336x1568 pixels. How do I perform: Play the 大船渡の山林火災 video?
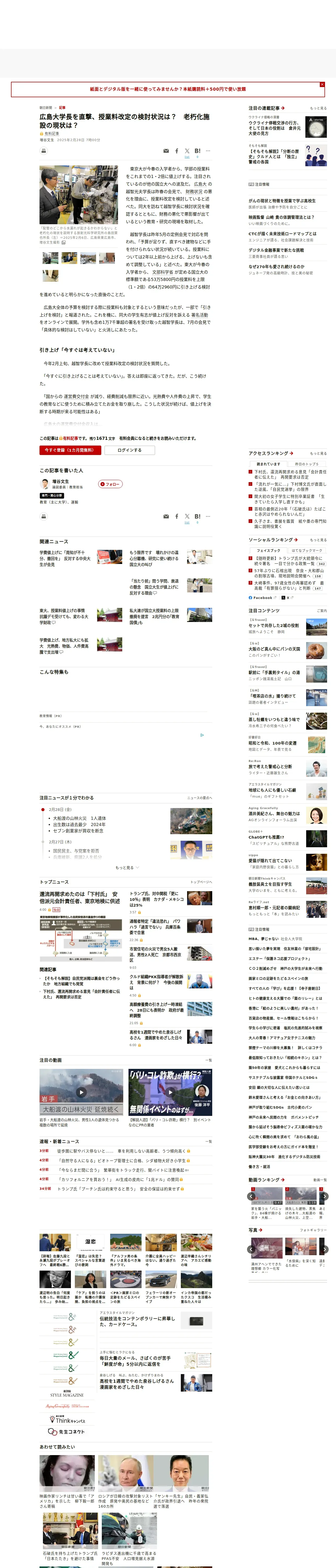(x=81, y=1093)
